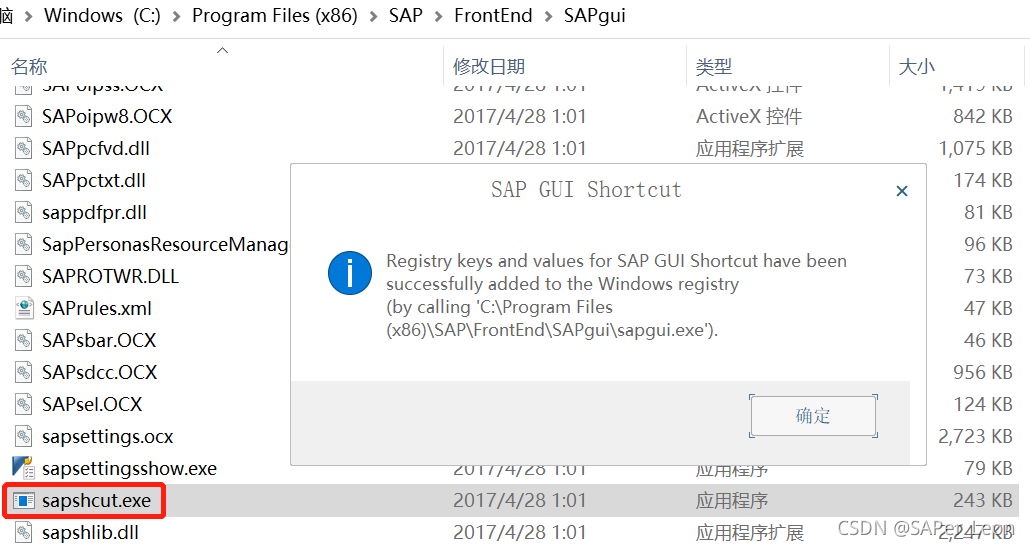1030x548 pixels.
Task: Click the SAPsbar.OCX file icon
Action: 24,340
